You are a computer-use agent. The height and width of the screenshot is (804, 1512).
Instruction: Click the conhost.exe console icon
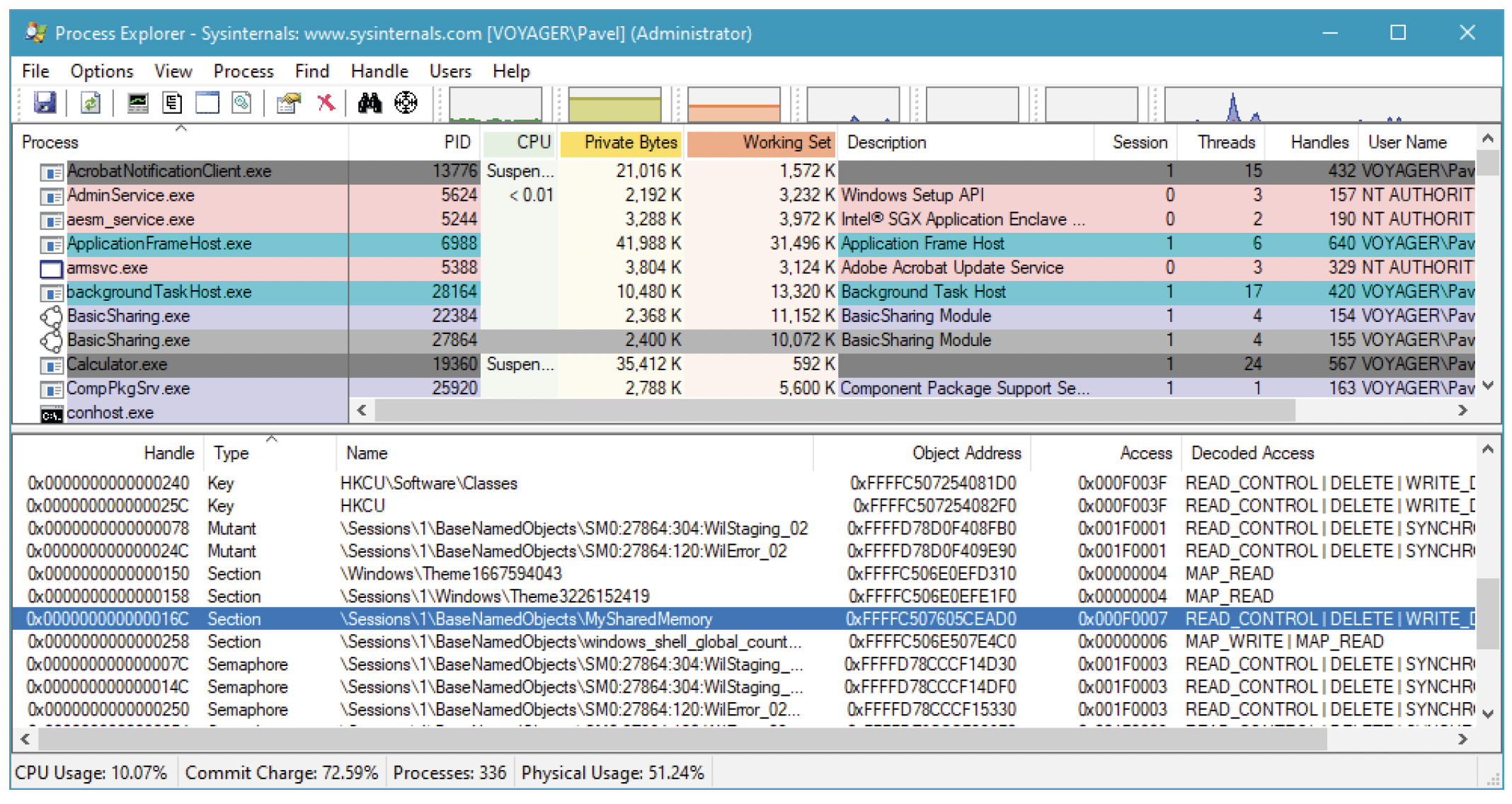(x=51, y=415)
